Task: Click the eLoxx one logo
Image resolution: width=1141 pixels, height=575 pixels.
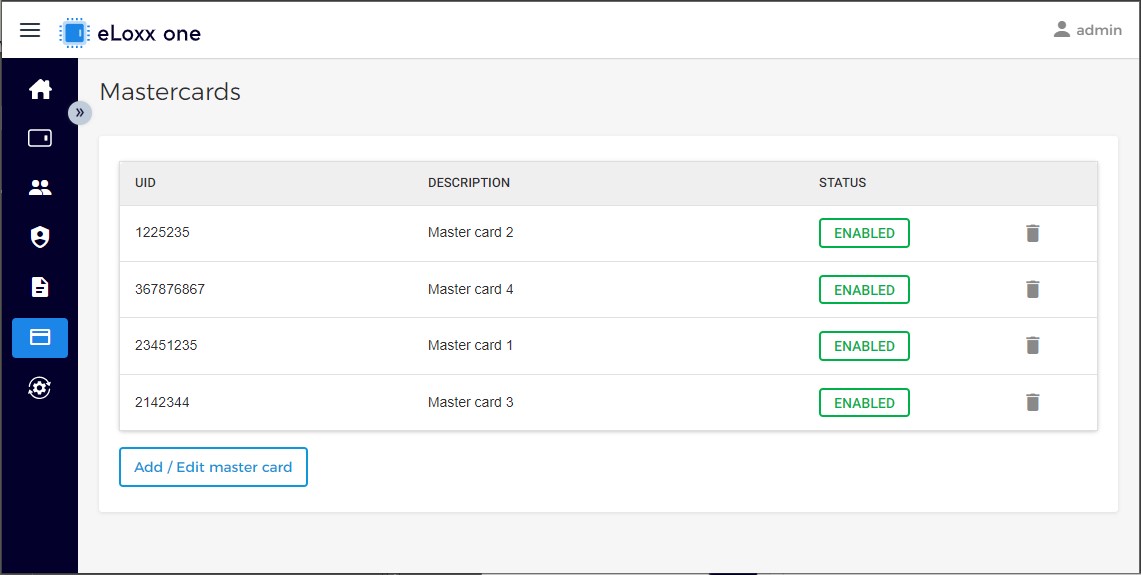Action: tap(130, 33)
